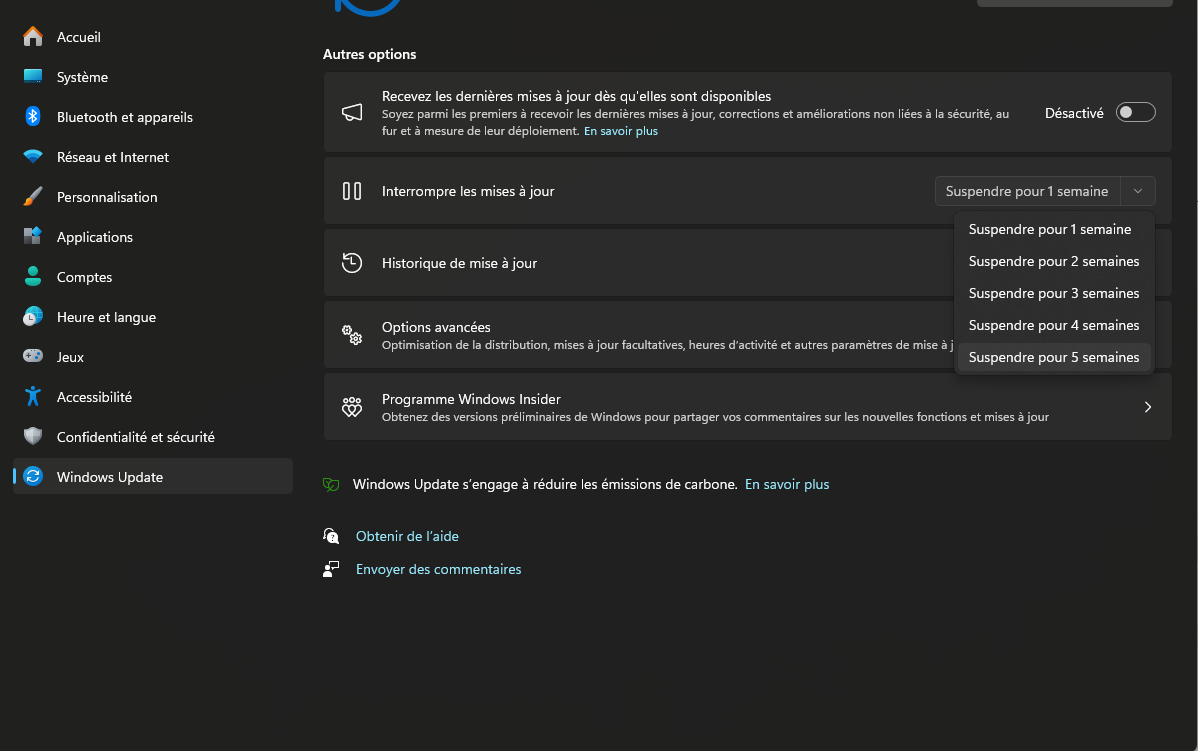Select Suspendre pour 4 semaines option
Viewport: 1198px width, 751px height.
click(x=1054, y=325)
